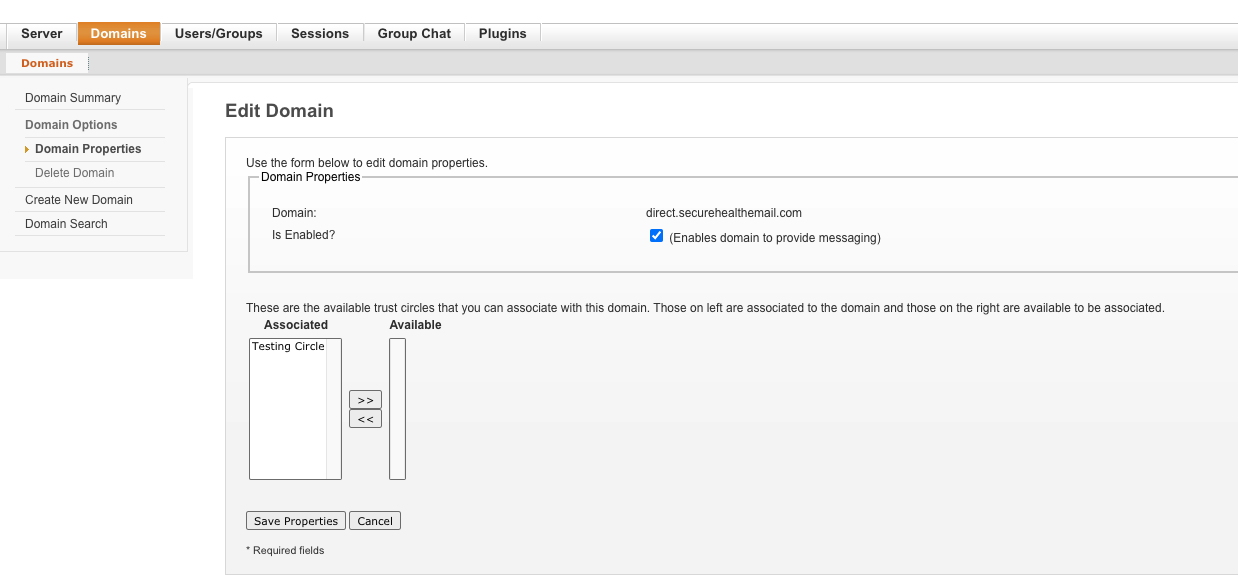1238x588 pixels.
Task: Click the Cancel button
Action: [375, 521]
